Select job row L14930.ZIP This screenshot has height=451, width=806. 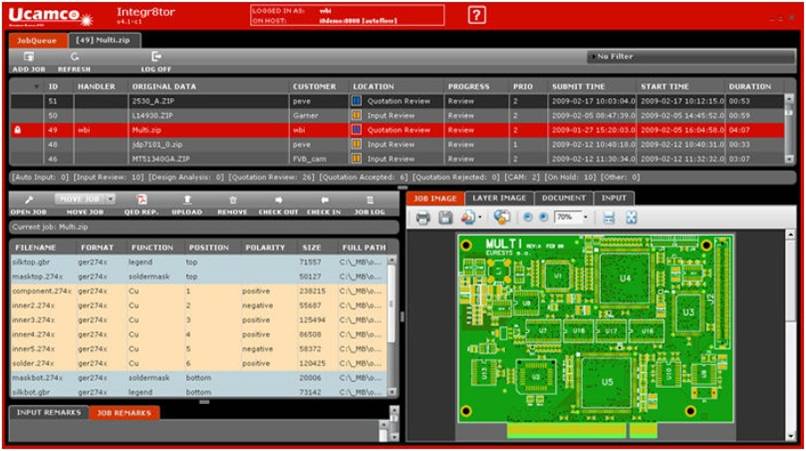[397, 116]
